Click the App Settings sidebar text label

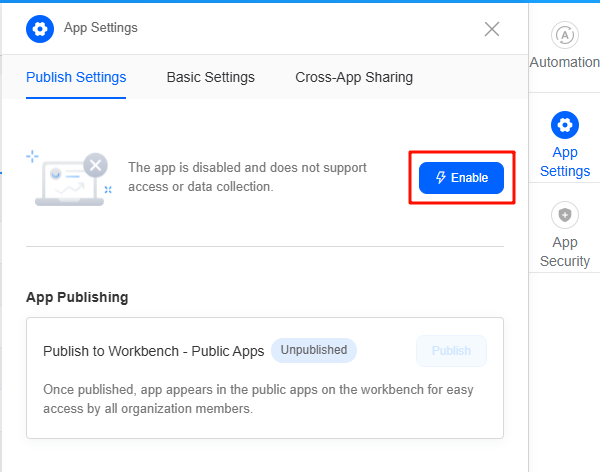[x=565, y=162]
